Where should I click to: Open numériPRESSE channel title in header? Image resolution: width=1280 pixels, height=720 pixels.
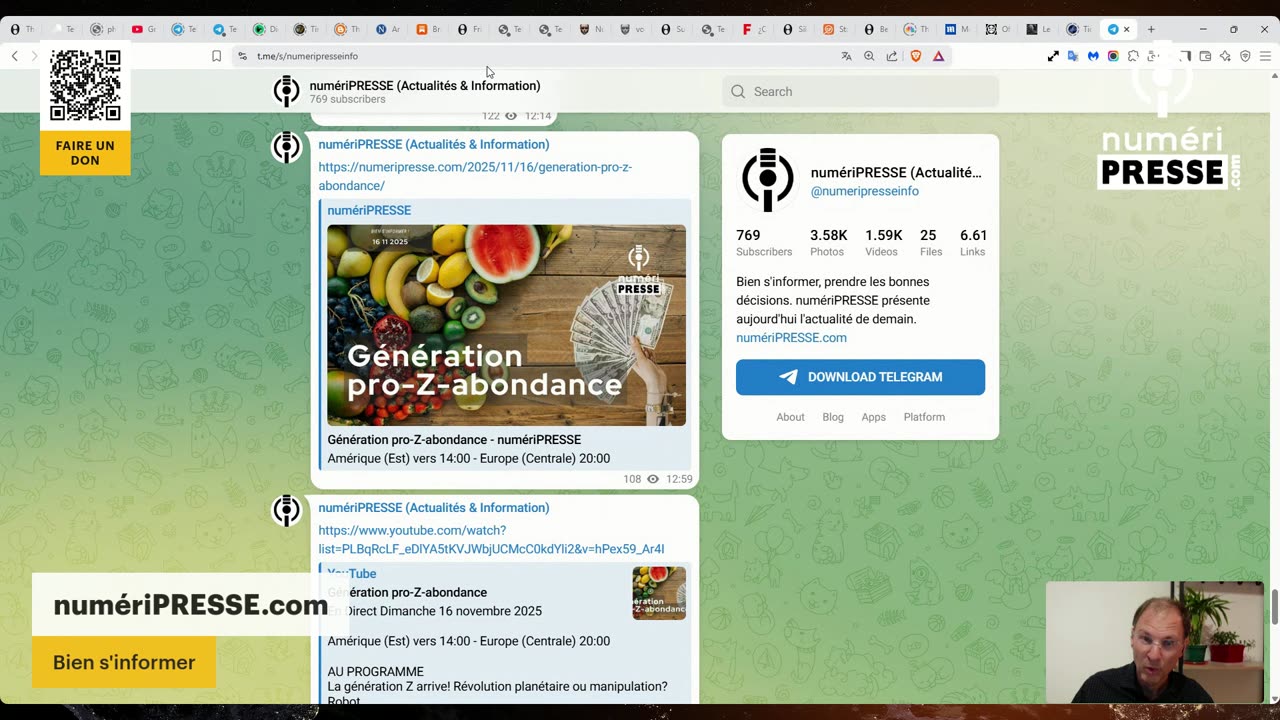coord(424,85)
